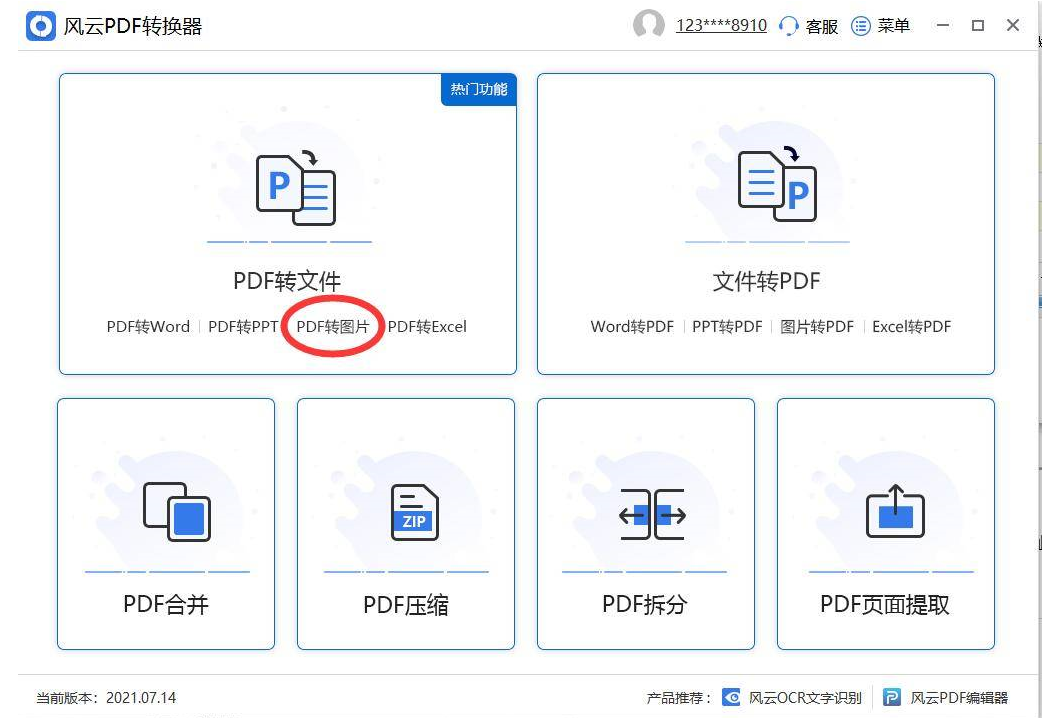The width and height of the screenshot is (1055, 718).
Task: Choose PPT转PDF conversion
Action: (x=727, y=327)
